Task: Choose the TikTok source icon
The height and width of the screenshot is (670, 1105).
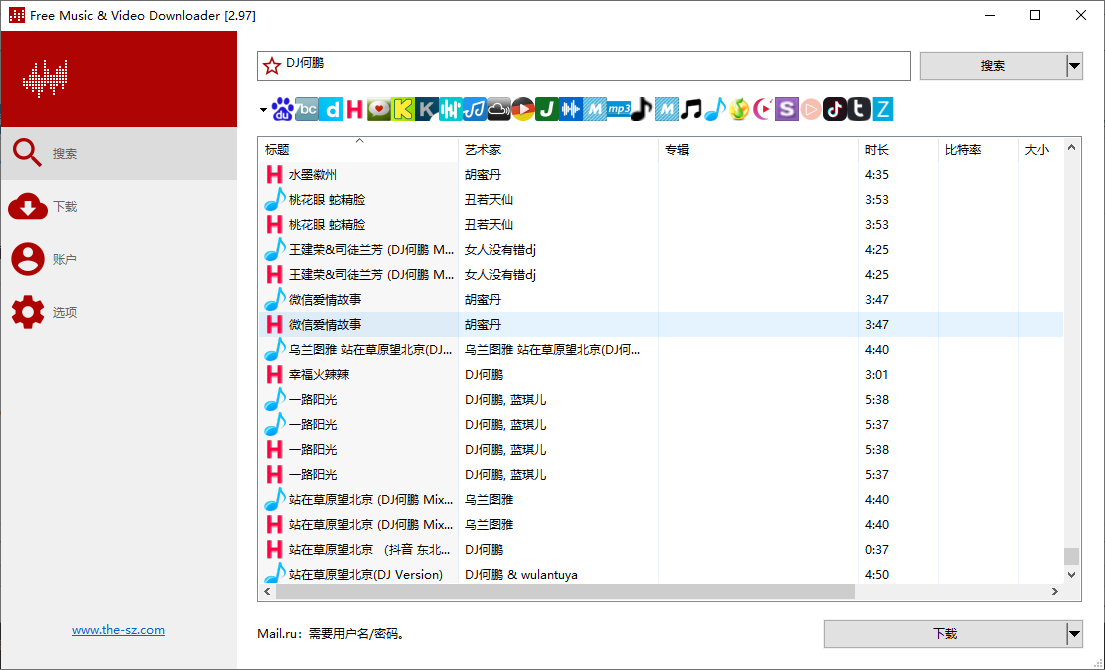Action: 835,109
